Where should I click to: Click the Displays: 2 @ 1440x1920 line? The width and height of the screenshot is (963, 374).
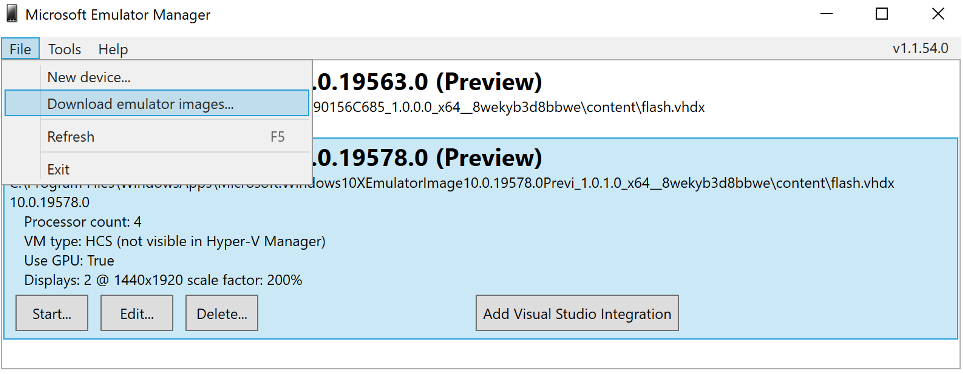click(163, 281)
